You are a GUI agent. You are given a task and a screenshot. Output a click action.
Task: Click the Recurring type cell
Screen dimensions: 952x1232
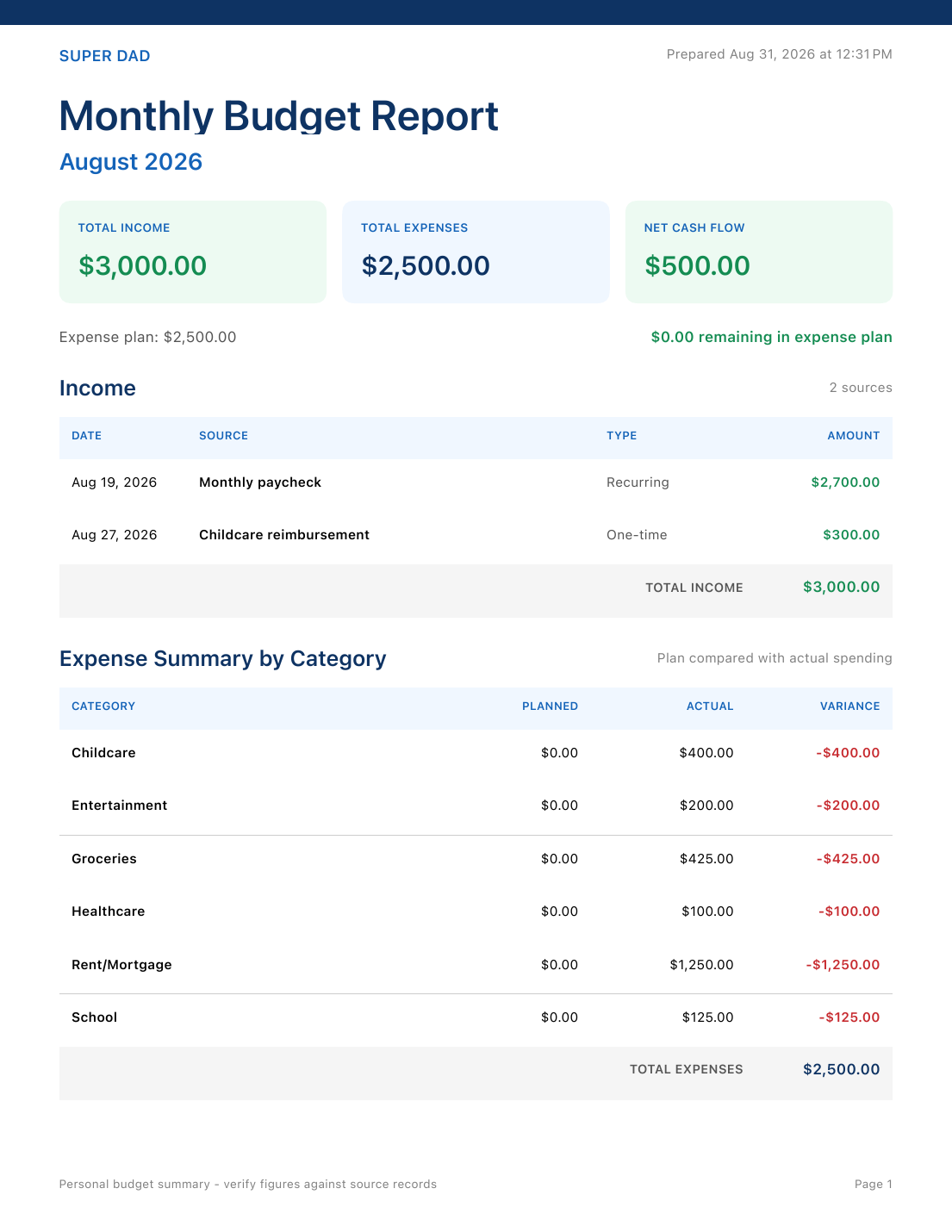click(638, 482)
